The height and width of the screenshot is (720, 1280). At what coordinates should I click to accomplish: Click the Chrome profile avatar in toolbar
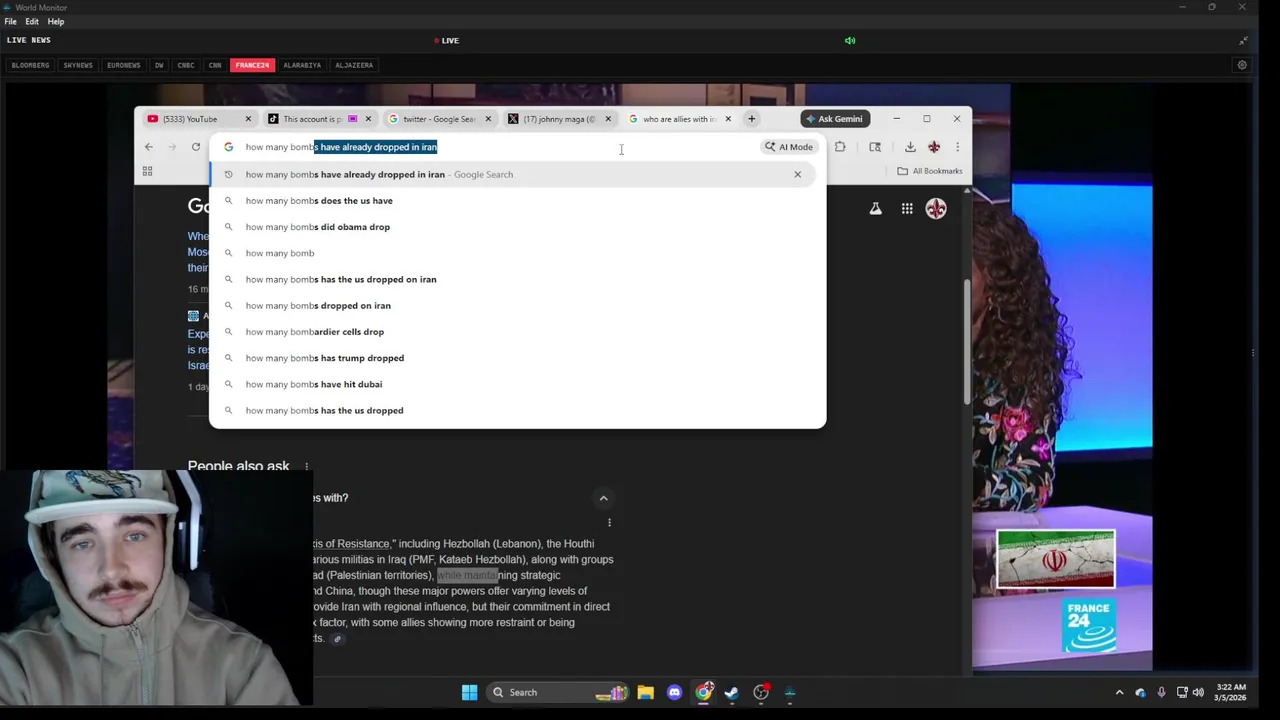[x=934, y=147]
